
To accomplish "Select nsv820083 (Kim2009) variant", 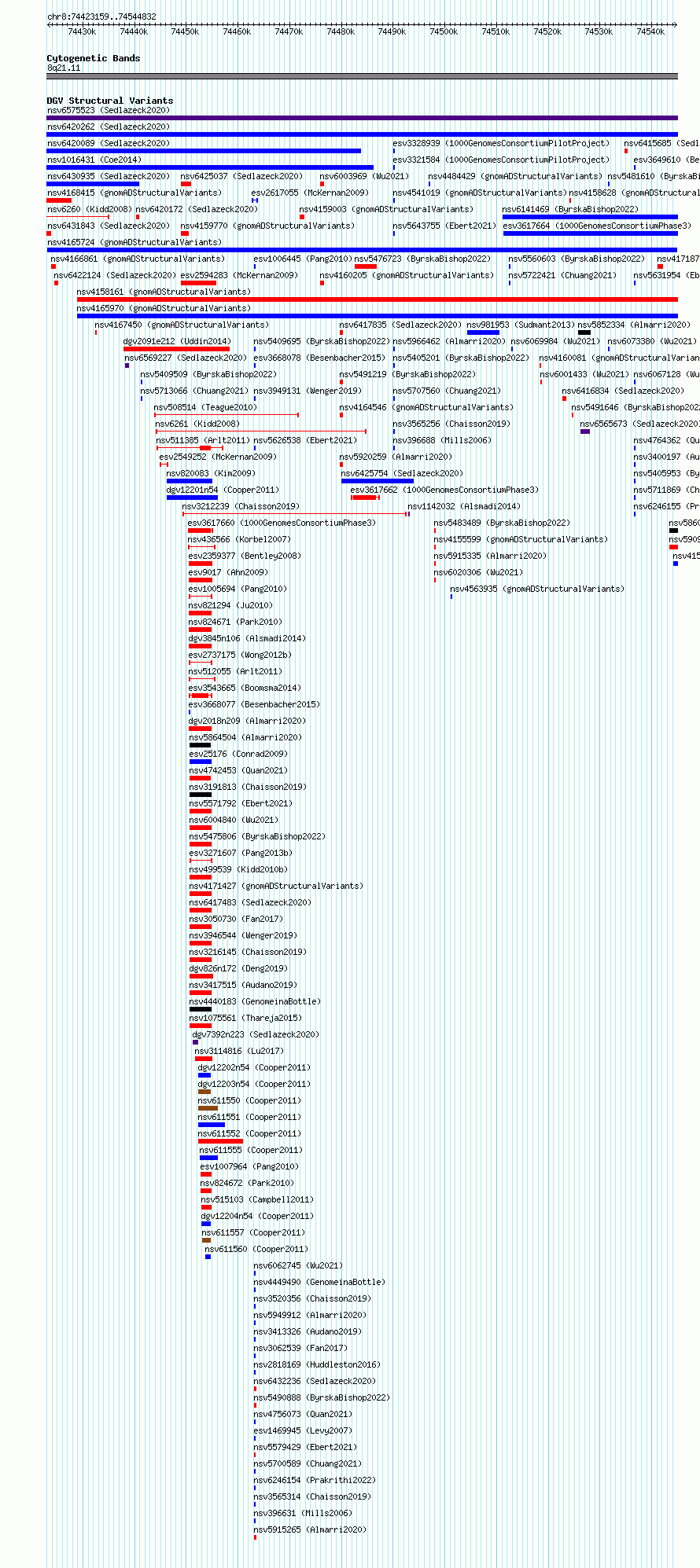I will click(211, 473).
